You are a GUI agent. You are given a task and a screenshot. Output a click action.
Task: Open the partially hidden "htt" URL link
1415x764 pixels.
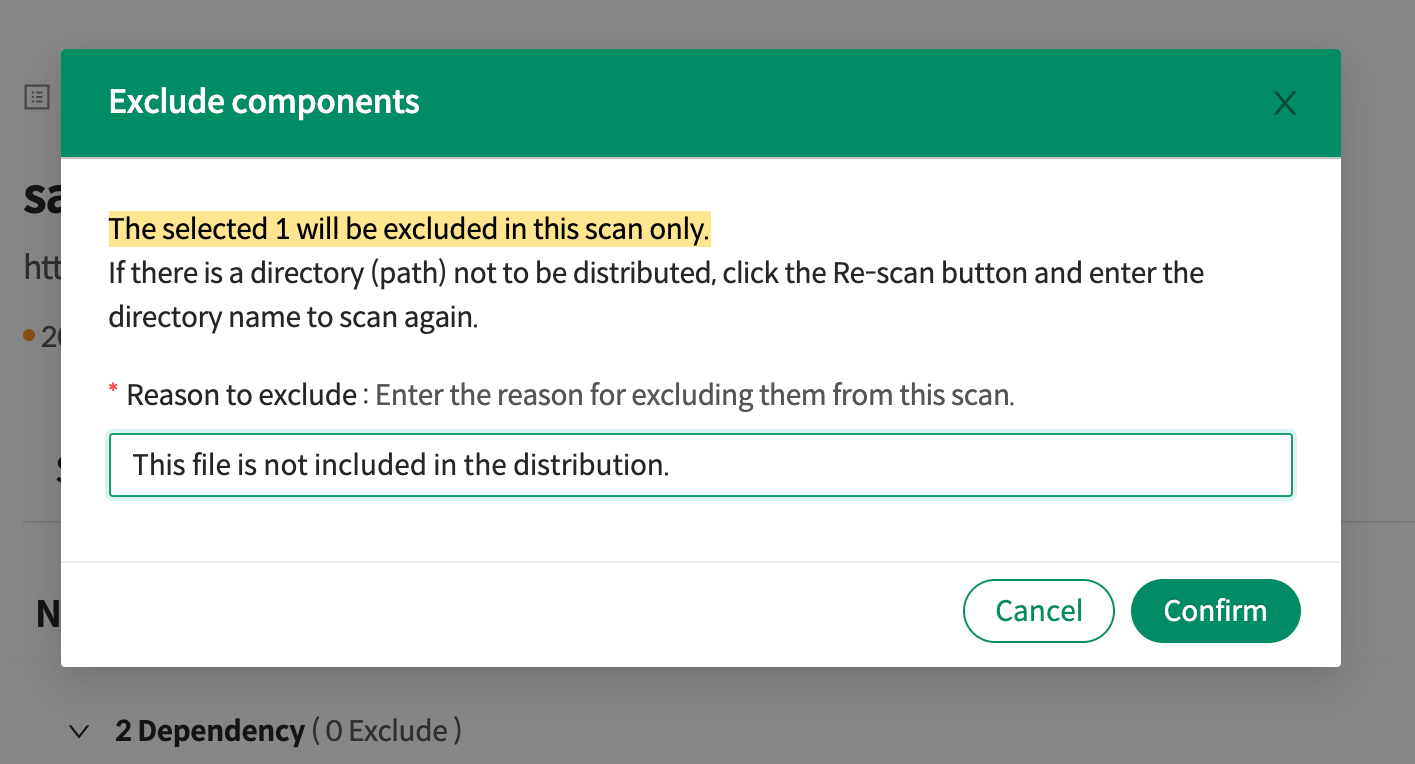pyautogui.click(x=41, y=268)
